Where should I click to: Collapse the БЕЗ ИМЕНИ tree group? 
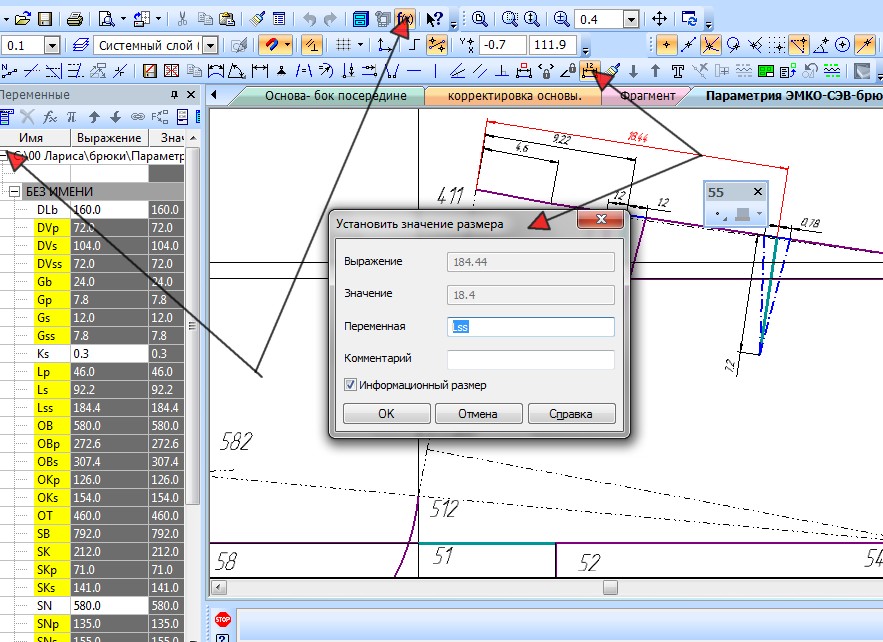click(x=14, y=192)
